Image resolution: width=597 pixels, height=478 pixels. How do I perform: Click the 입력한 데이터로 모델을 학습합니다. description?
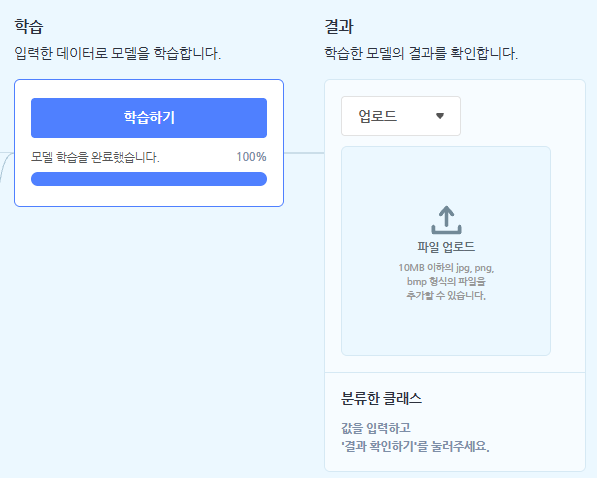118,53
